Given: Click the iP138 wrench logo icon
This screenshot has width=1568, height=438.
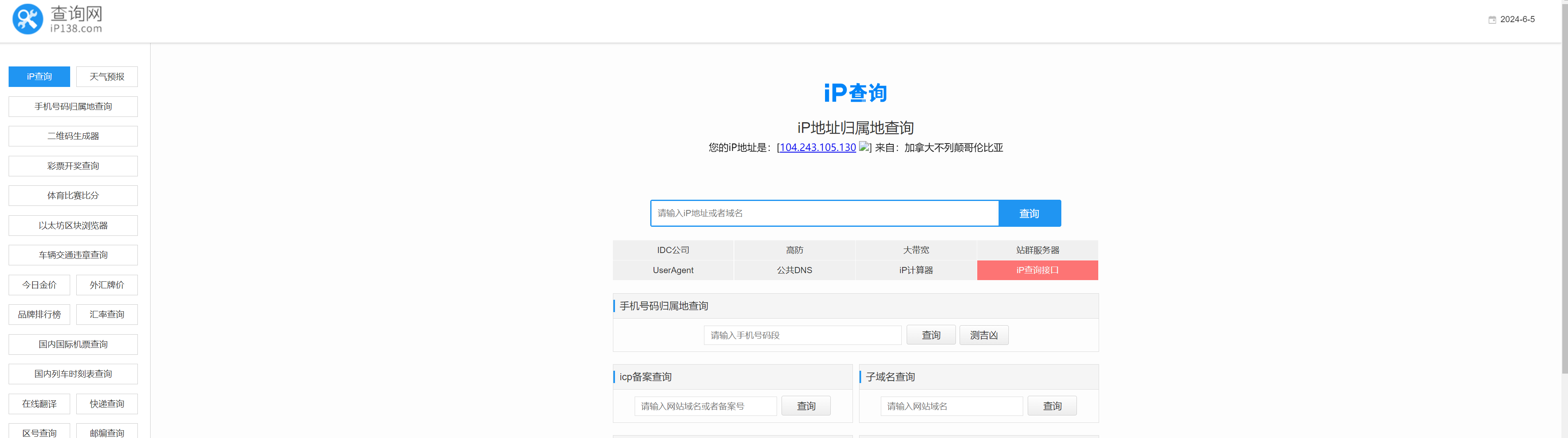Looking at the screenshot, I should coord(28,19).
